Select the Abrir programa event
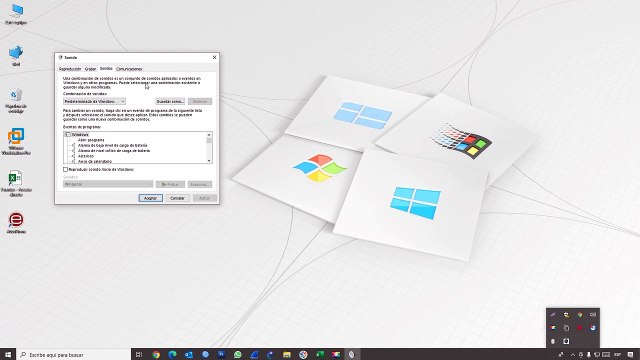The image size is (640, 360). [x=91, y=140]
